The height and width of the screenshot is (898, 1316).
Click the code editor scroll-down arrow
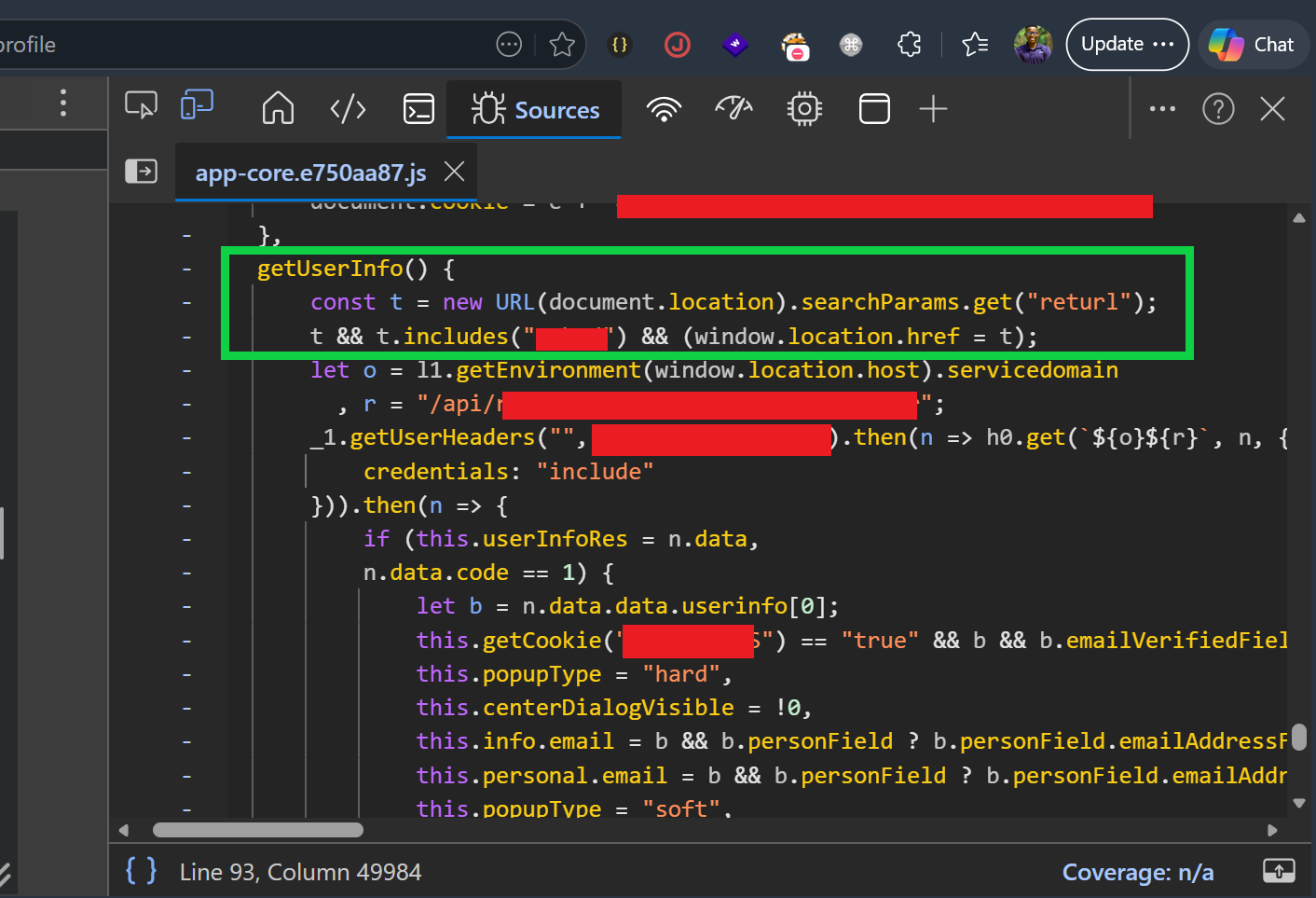click(x=1299, y=802)
